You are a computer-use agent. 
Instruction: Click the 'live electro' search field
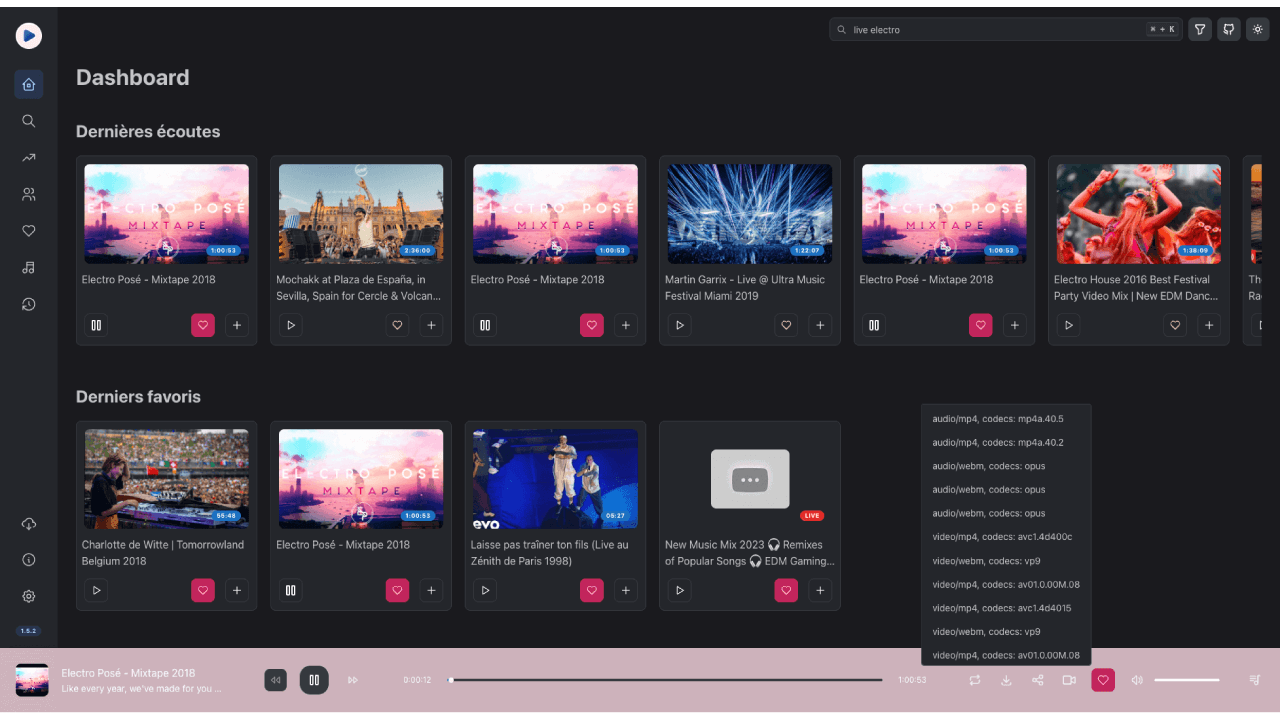tap(990, 30)
